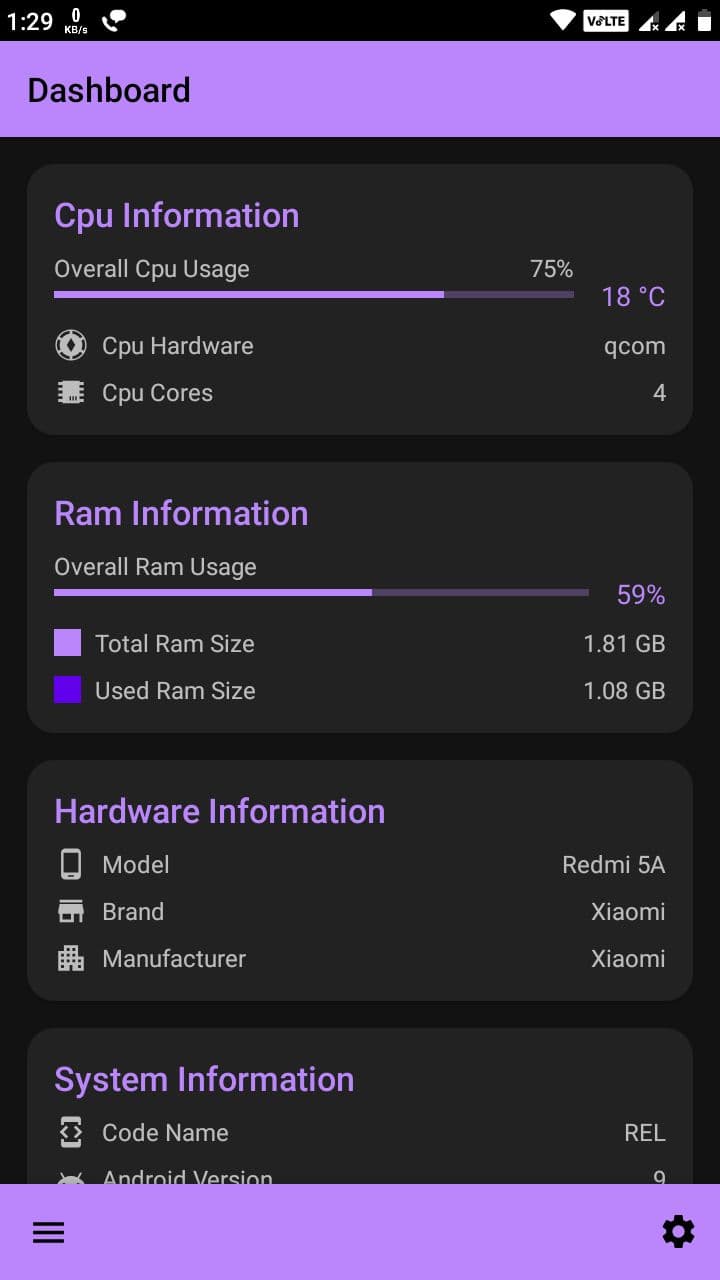Tap the phone icon beside Model
The image size is (720, 1280).
point(70,864)
